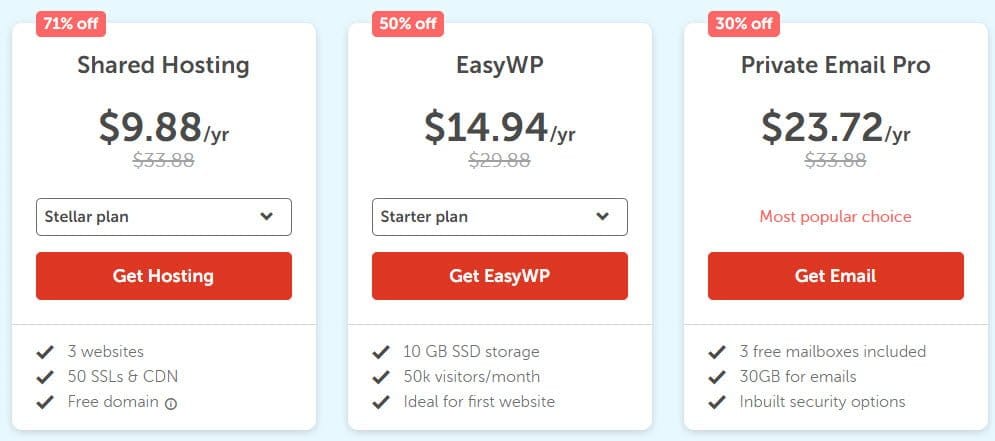The height and width of the screenshot is (441, 995).
Task: Click checkmark icon beside 30GB for emails
Action: pyautogui.click(x=716, y=377)
